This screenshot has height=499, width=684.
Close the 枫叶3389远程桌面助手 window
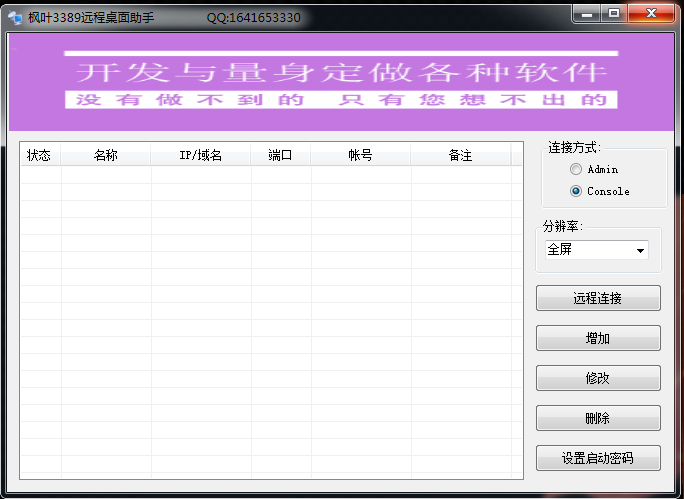click(653, 13)
